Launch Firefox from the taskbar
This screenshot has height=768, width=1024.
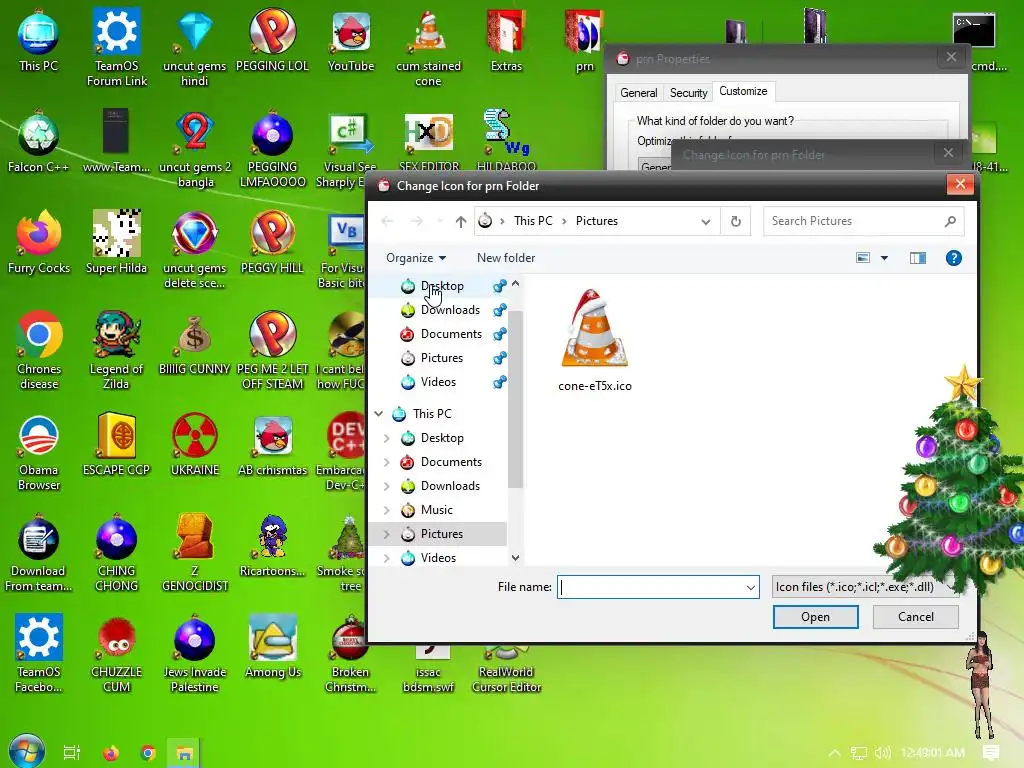point(111,753)
